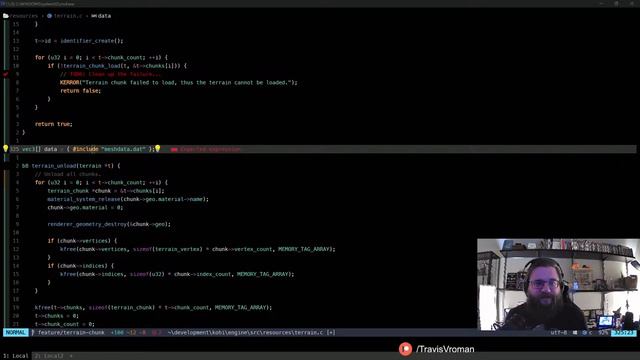This screenshot has height=360, width=640.
Task: Click 'if (chunk->vertices)' line
Action: (82, 241)
